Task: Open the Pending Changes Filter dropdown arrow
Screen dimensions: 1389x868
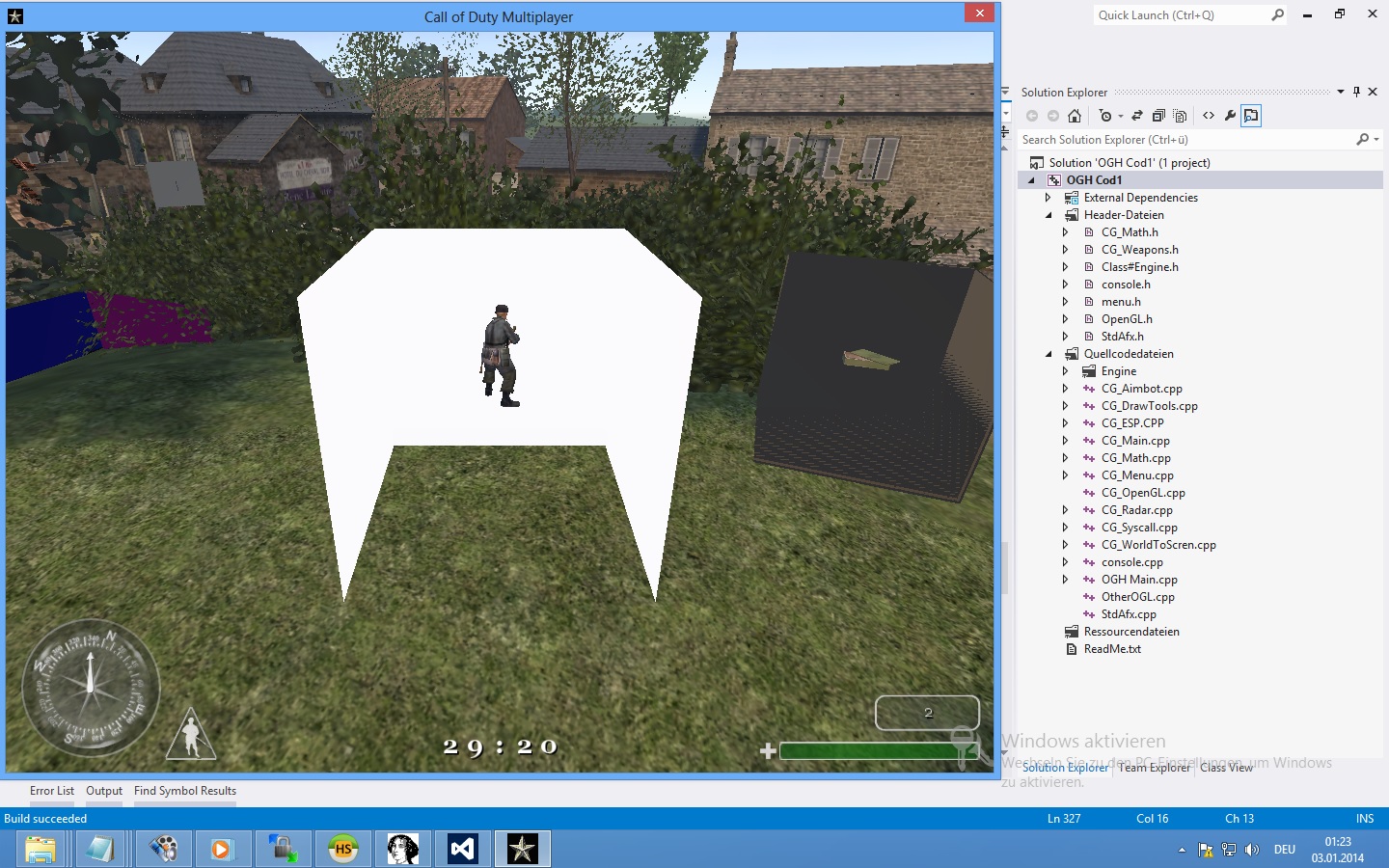Action: tap(1121, 117)
